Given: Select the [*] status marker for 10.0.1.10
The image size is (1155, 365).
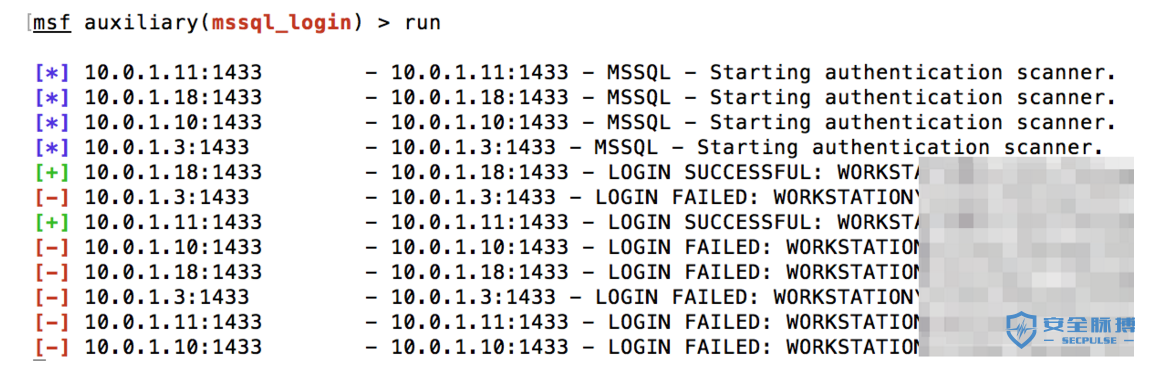Looking at the screenshot, I should click(52, 123).
